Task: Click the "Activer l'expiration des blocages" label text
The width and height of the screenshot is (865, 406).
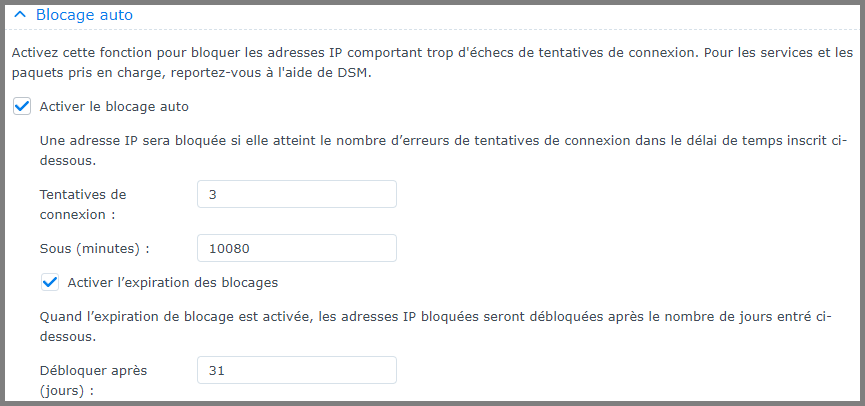Action: [x=172, y=282]
